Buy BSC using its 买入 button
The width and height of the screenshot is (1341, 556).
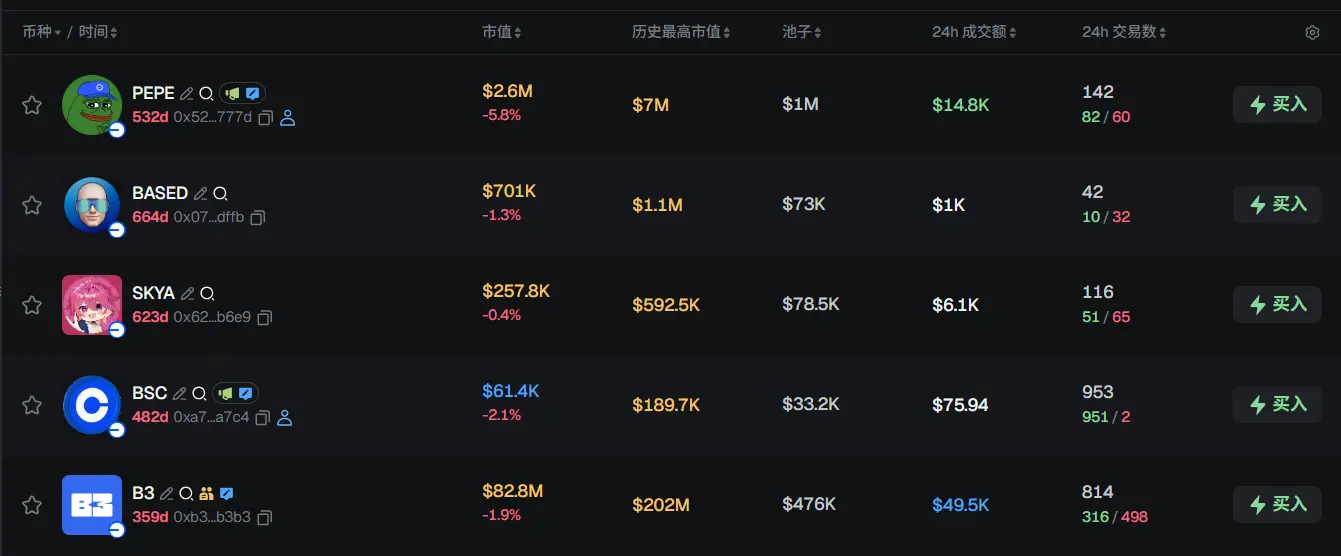[1277, 405]
